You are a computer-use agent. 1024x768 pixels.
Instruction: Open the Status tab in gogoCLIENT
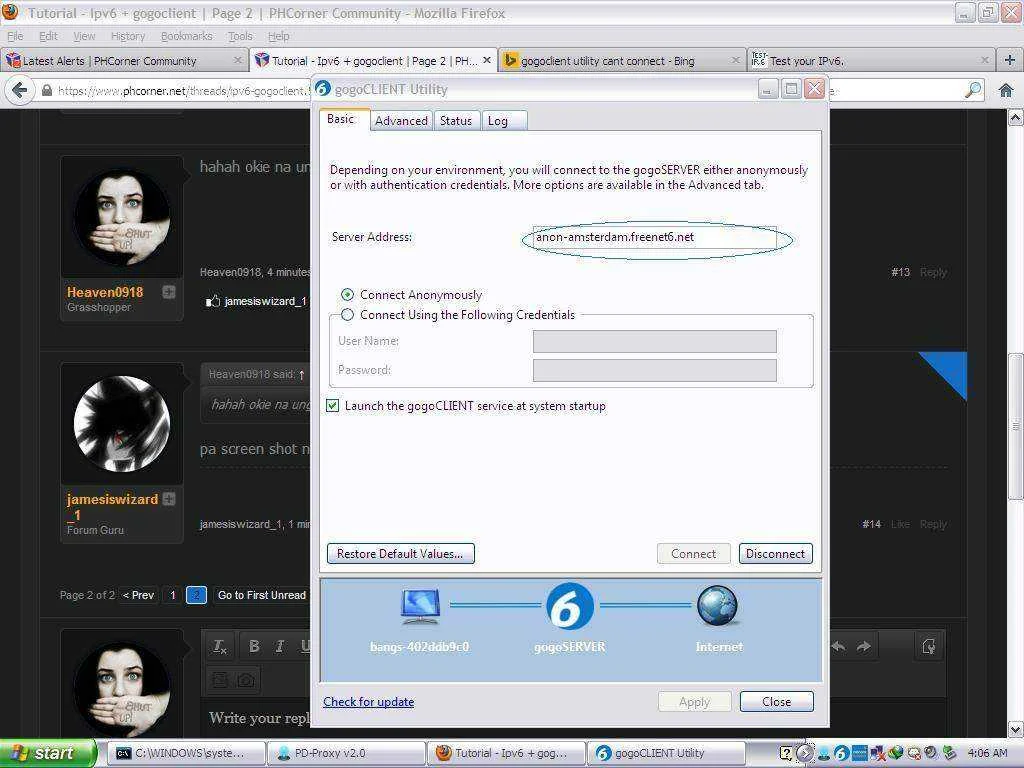(456, 121)
